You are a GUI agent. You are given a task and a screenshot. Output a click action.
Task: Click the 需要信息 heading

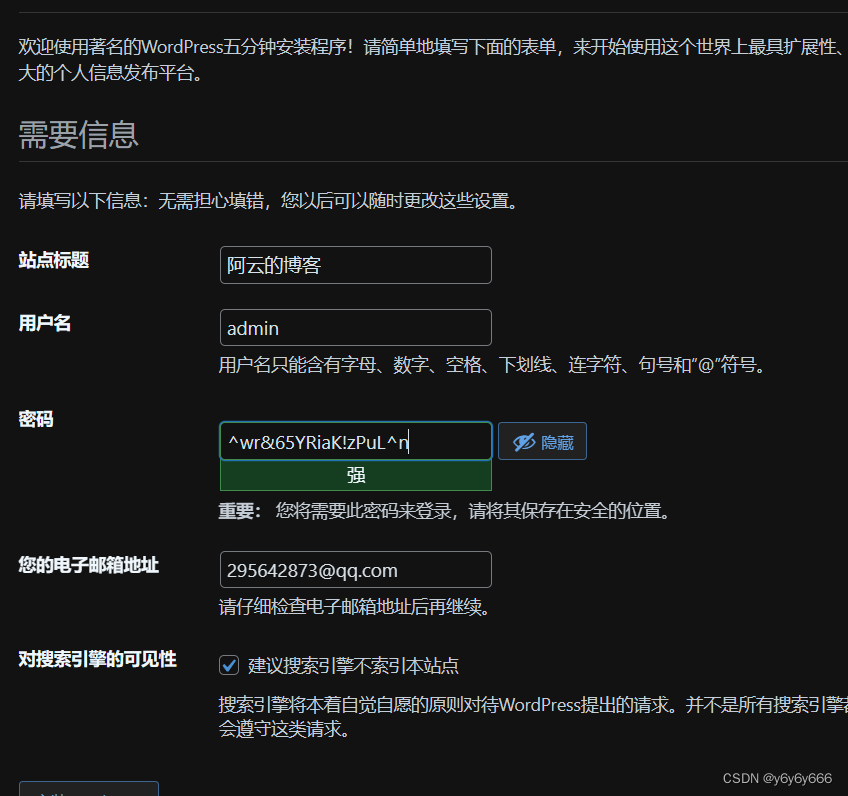click(x=78, y=135)
